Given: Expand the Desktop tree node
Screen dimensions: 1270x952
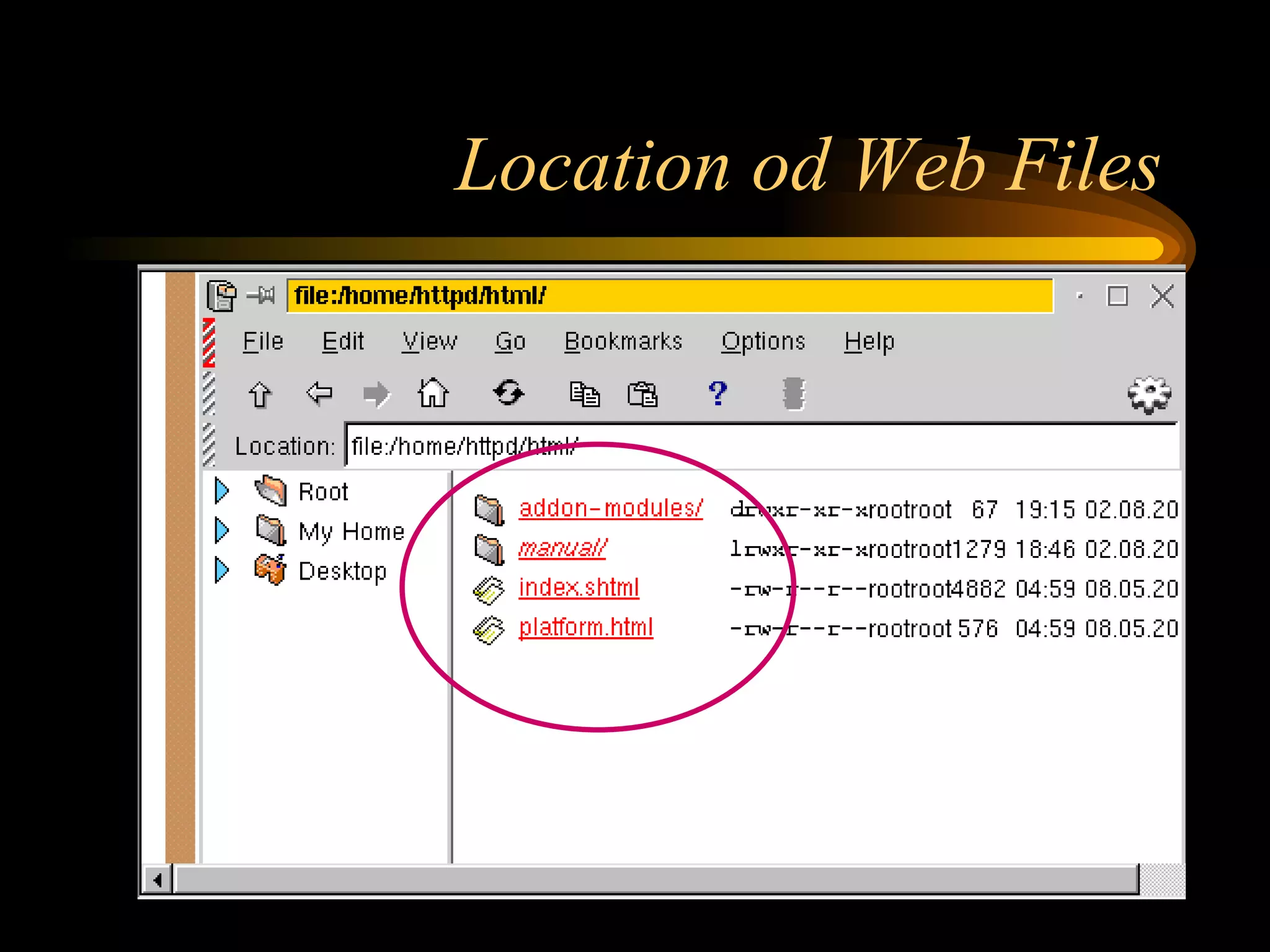Looking at the screenshot, I should pyautogui.click(x=222, y=570).
